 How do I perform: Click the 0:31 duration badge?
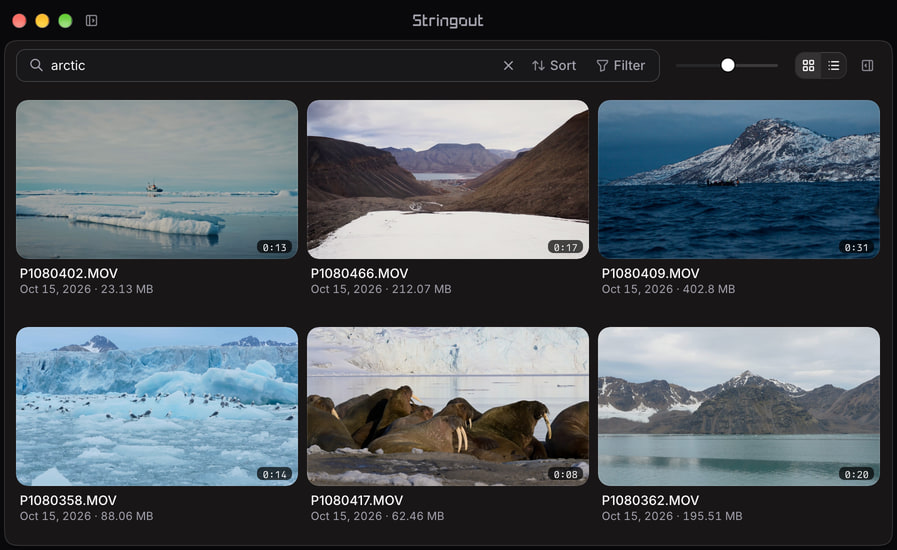click(856, 247)
